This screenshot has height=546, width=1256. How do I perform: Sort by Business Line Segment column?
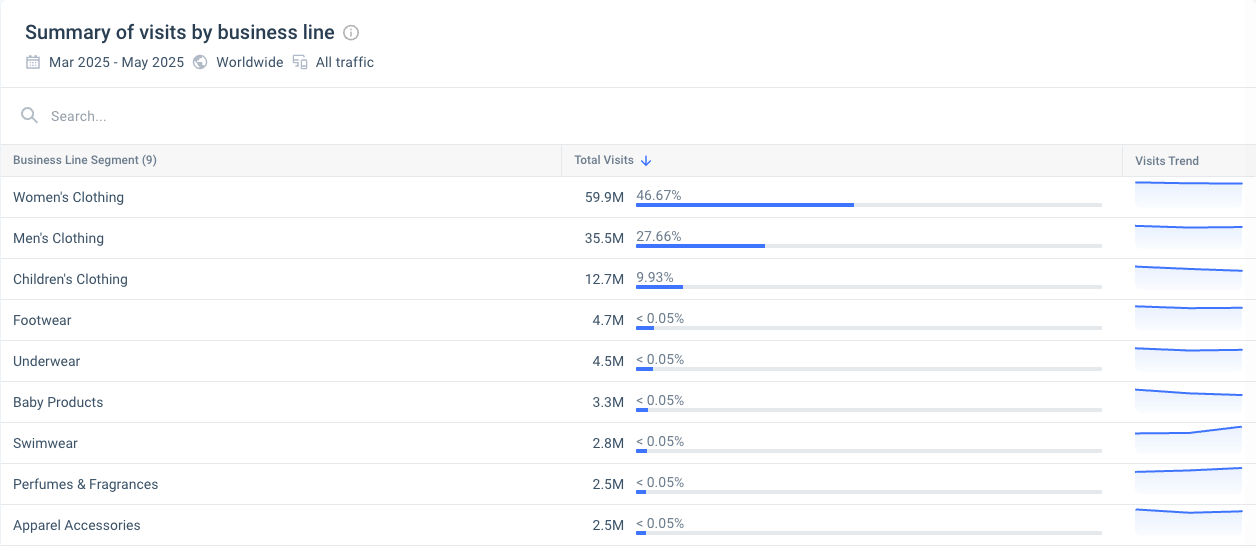(85, 160)
